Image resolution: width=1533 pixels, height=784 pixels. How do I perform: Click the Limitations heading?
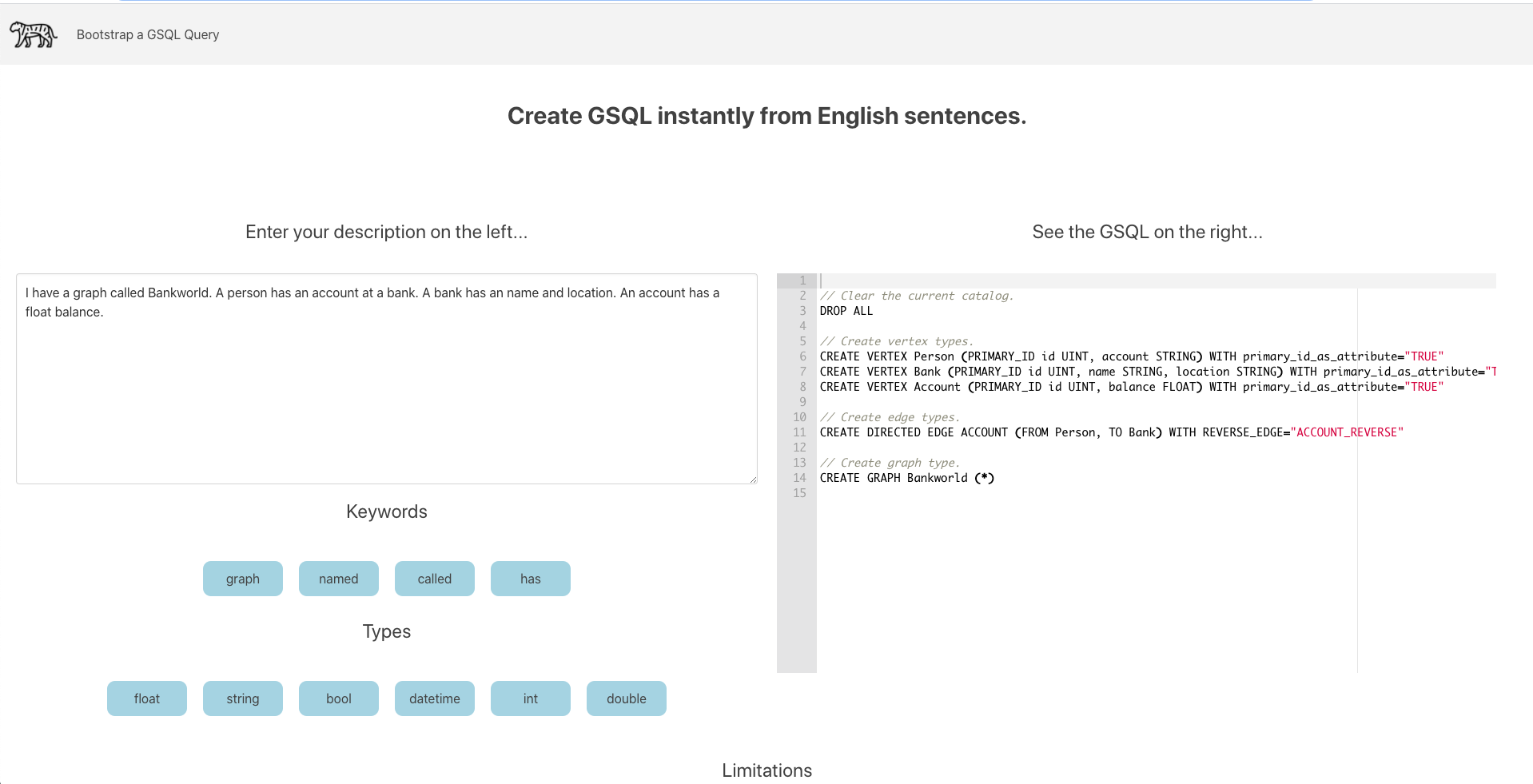767,770
